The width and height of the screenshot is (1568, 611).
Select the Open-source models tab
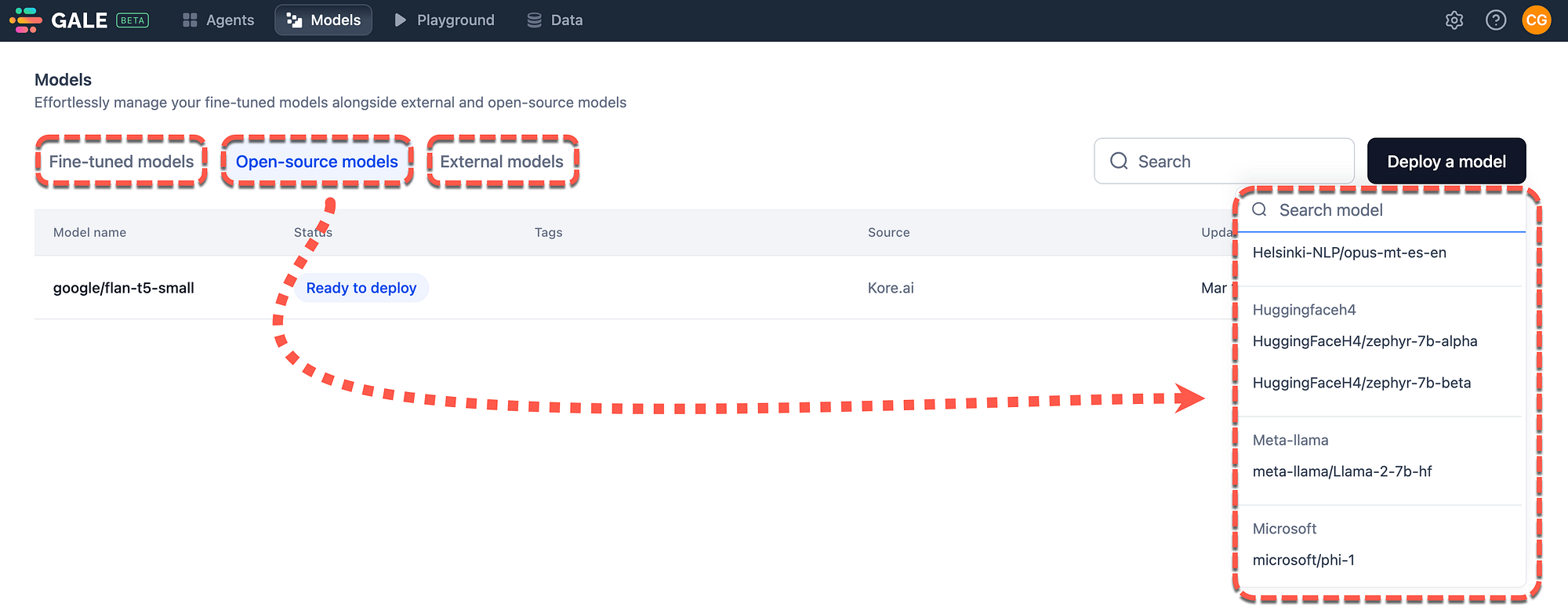pos(317,162)
